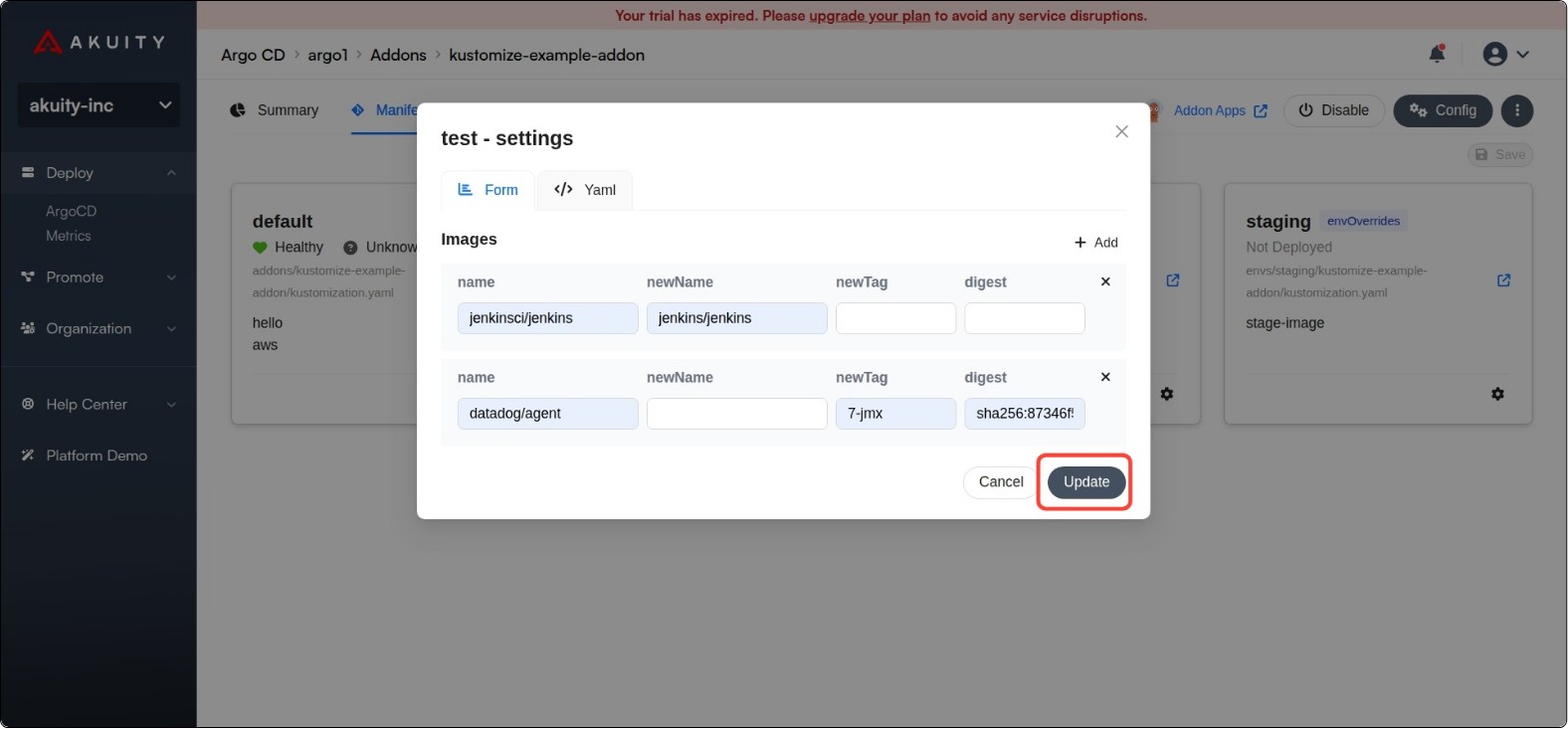Click the Argo CD breadcrumb
This screenshot has height=729, width=1568.
pos(253,55)
